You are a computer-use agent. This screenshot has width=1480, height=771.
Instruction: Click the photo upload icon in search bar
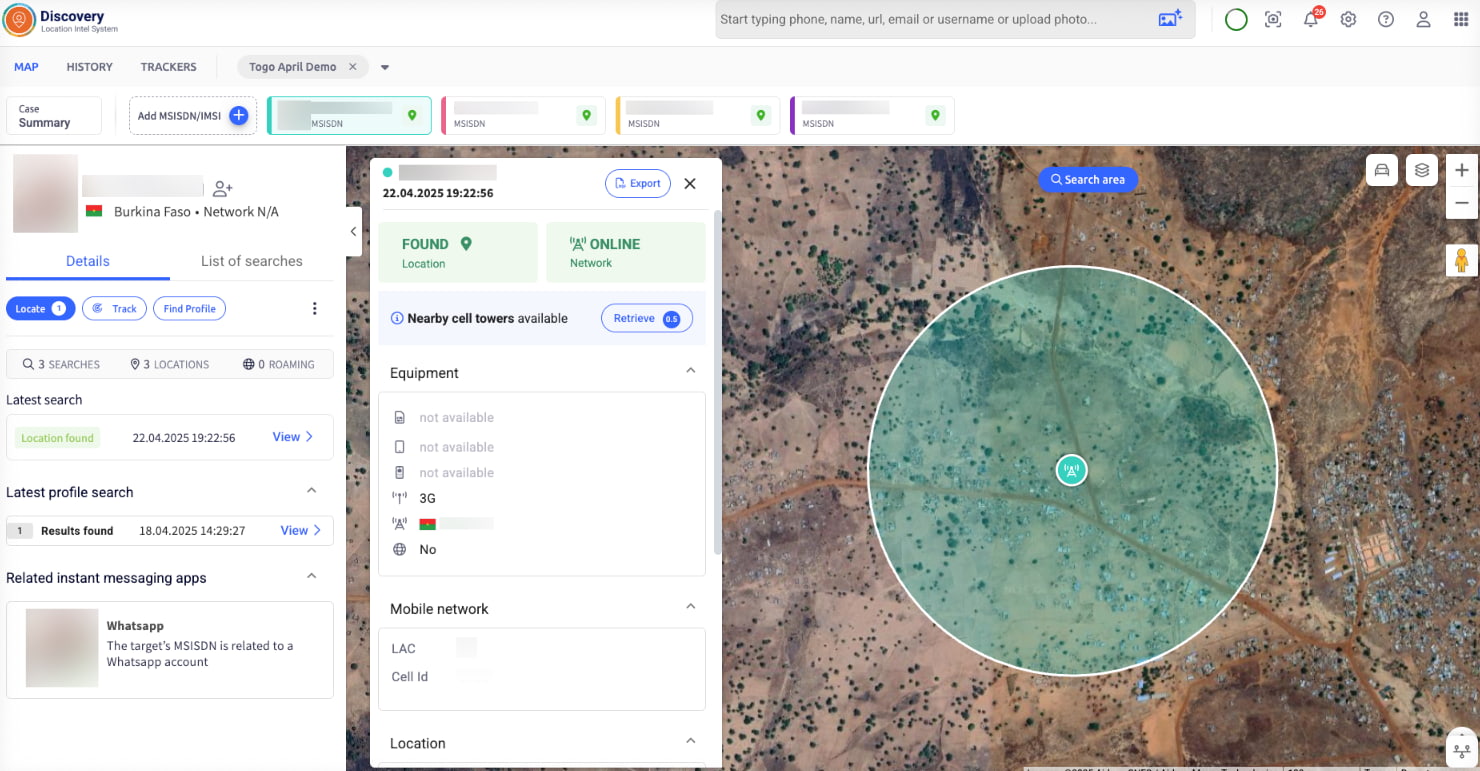pyautogui.click(x=1169, y=19)
